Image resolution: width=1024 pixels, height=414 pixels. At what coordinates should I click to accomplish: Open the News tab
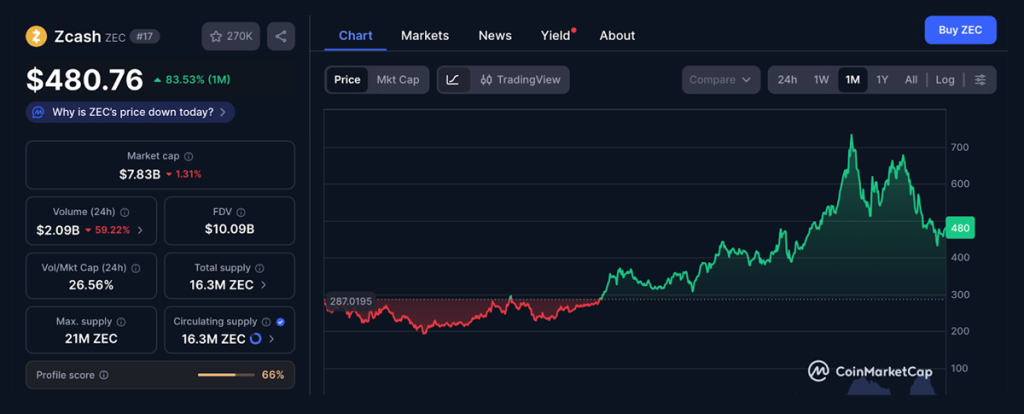[495, 35]
